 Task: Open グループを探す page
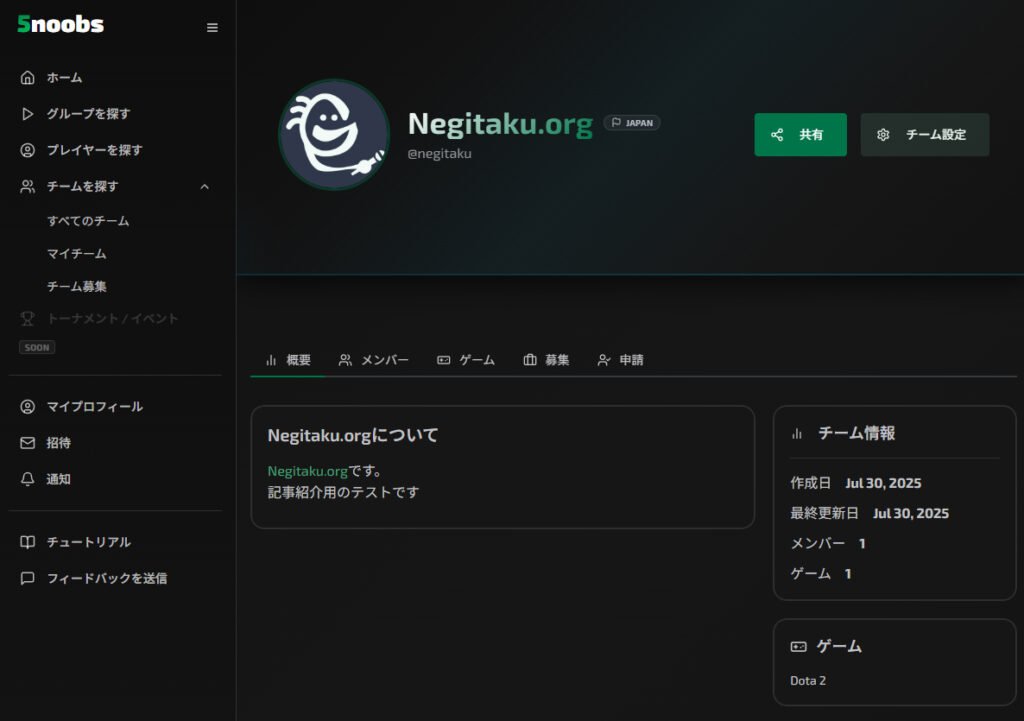88,114
